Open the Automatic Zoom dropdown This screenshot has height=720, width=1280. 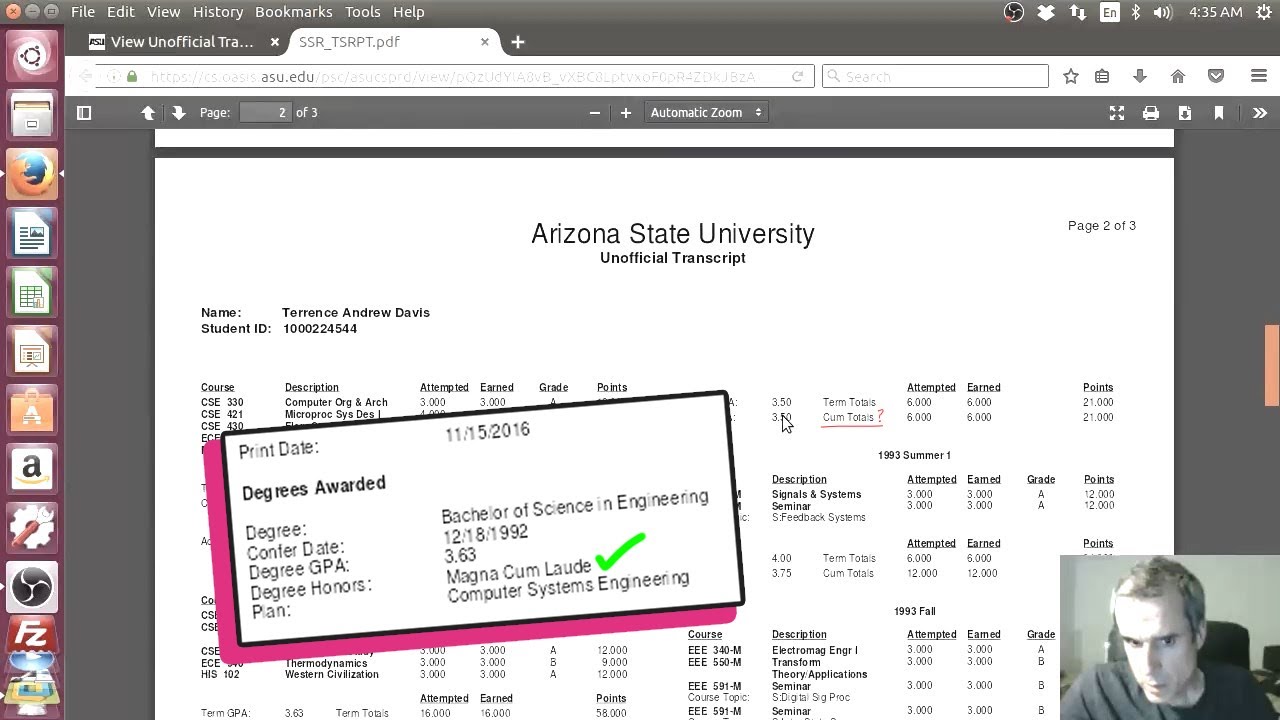(706, 113)
